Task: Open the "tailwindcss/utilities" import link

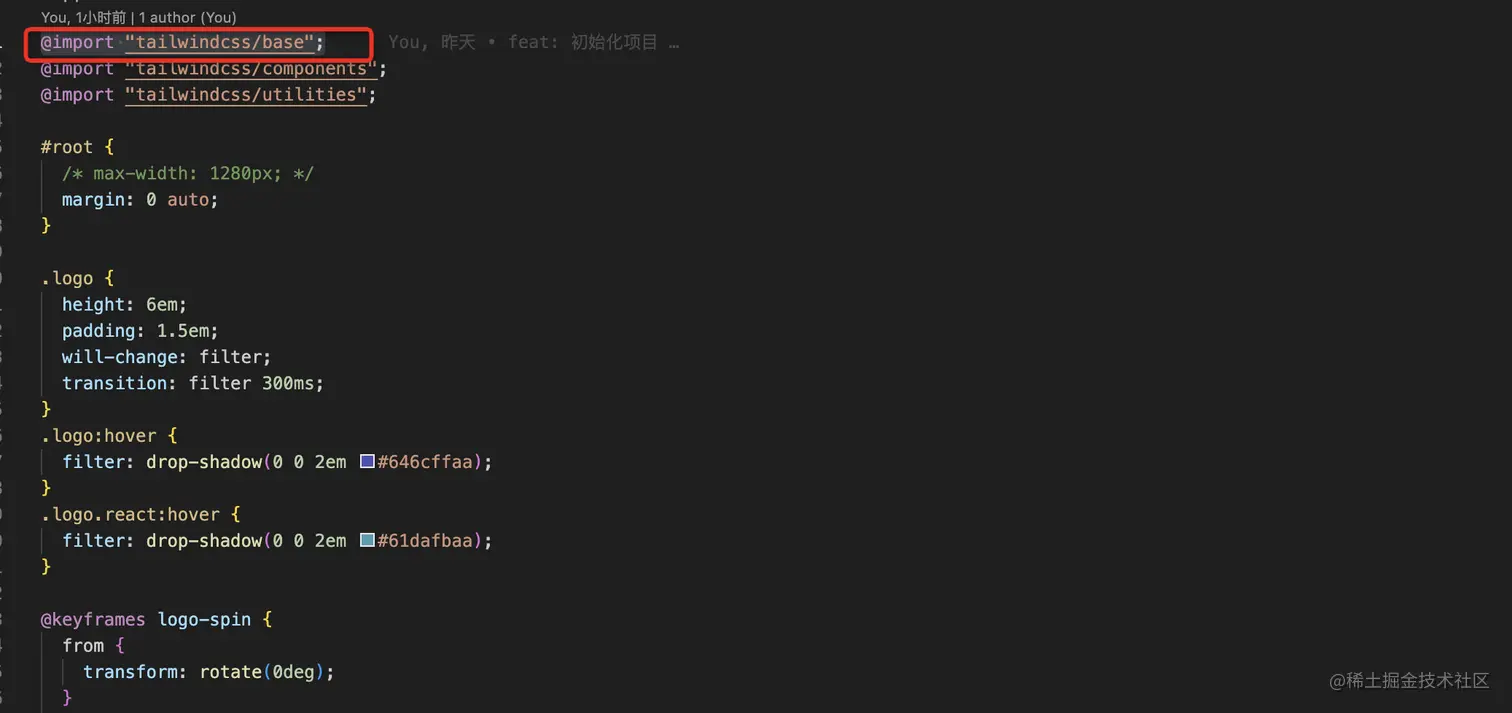Action: (246, 95)
